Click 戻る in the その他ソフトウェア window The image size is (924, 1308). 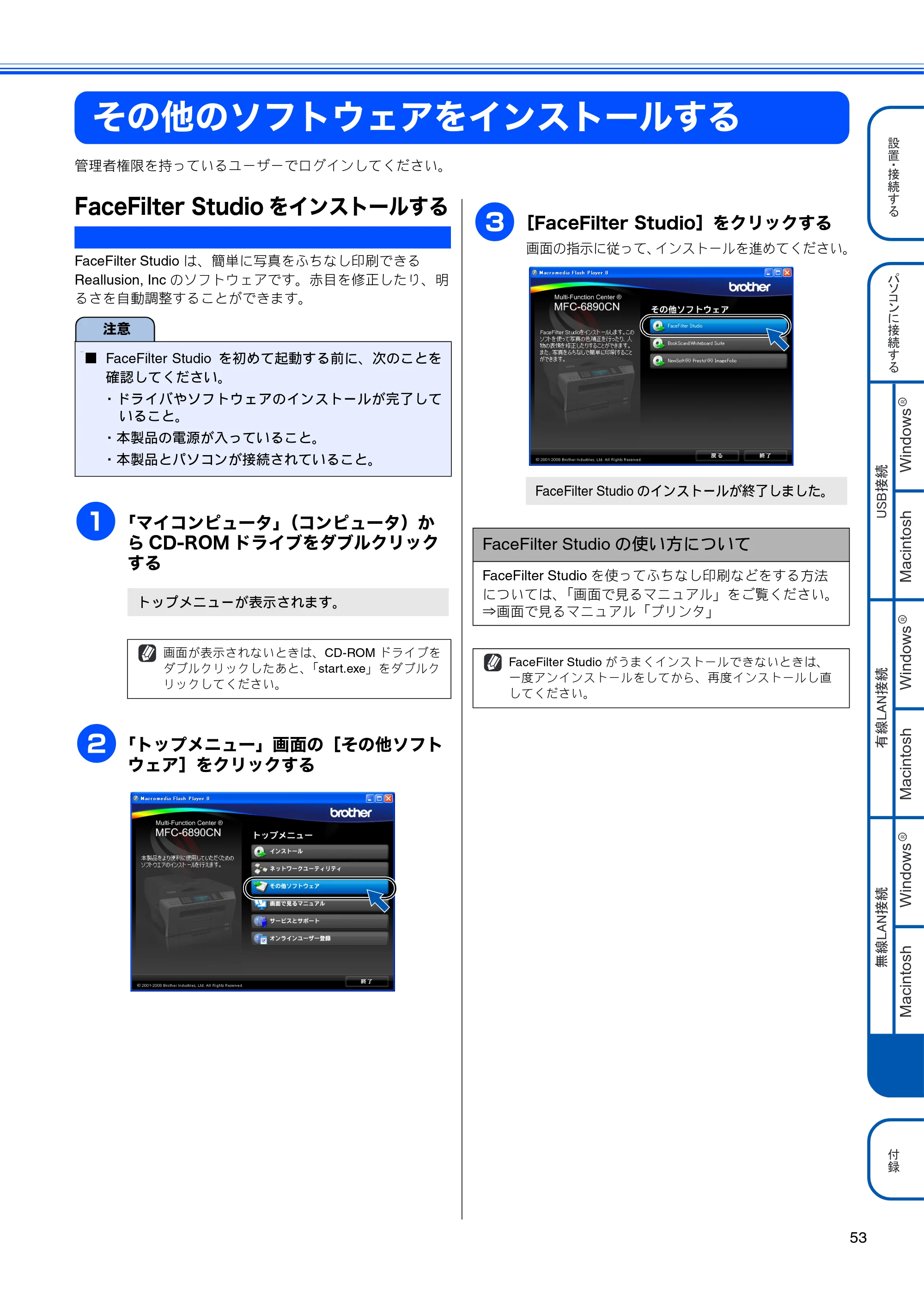[717, 456]
